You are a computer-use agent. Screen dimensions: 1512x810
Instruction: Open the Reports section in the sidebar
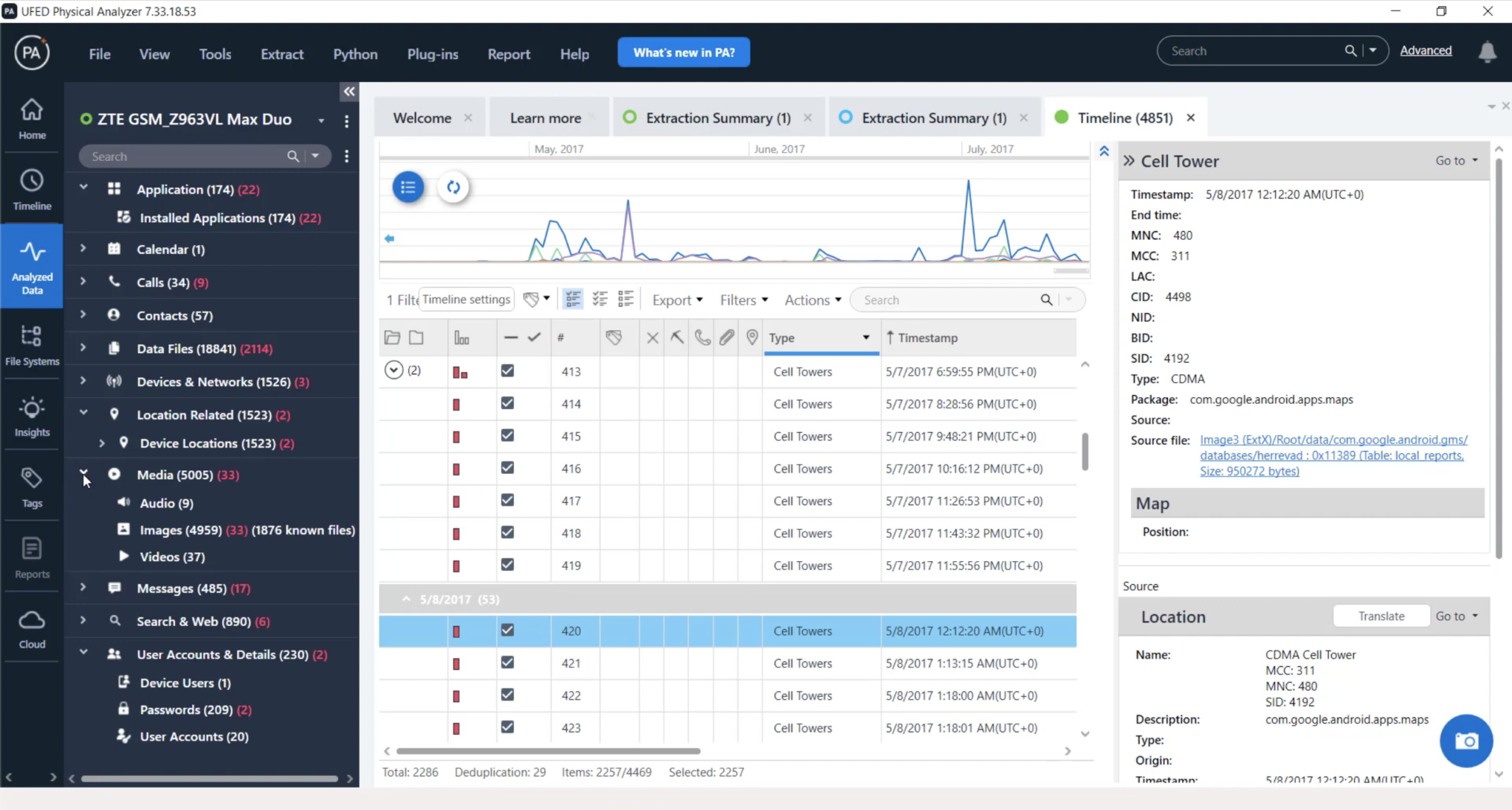coord(31,557)
